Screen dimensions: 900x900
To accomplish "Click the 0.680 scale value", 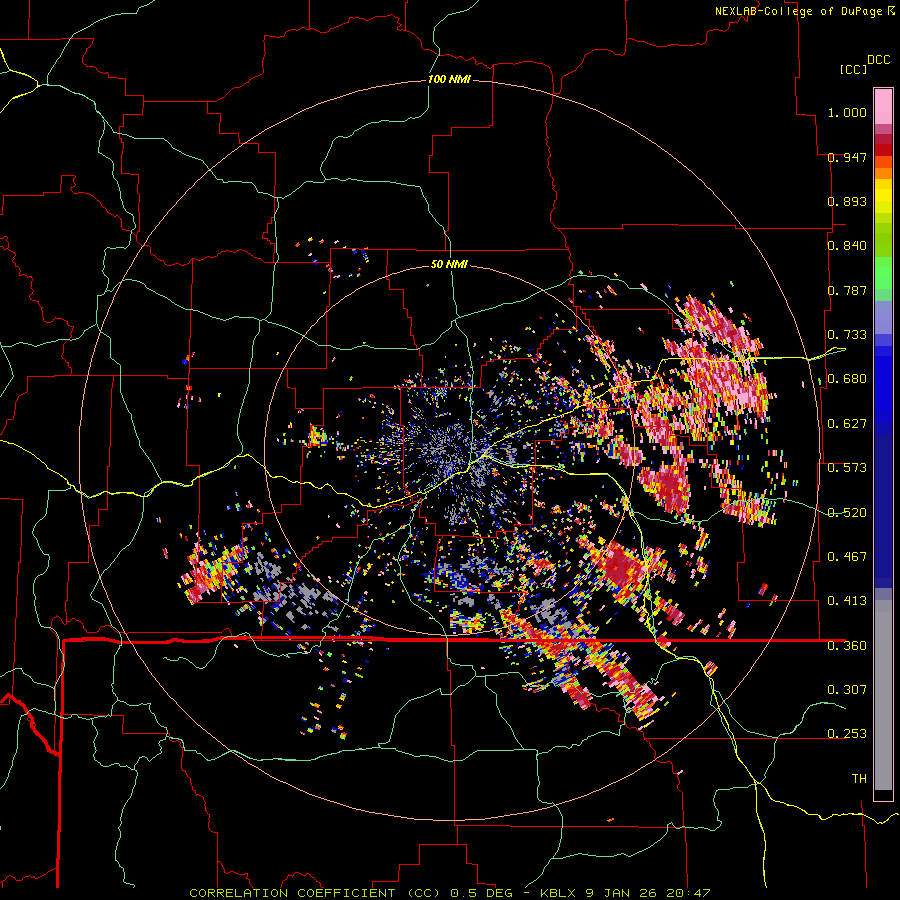I will 847,379.
